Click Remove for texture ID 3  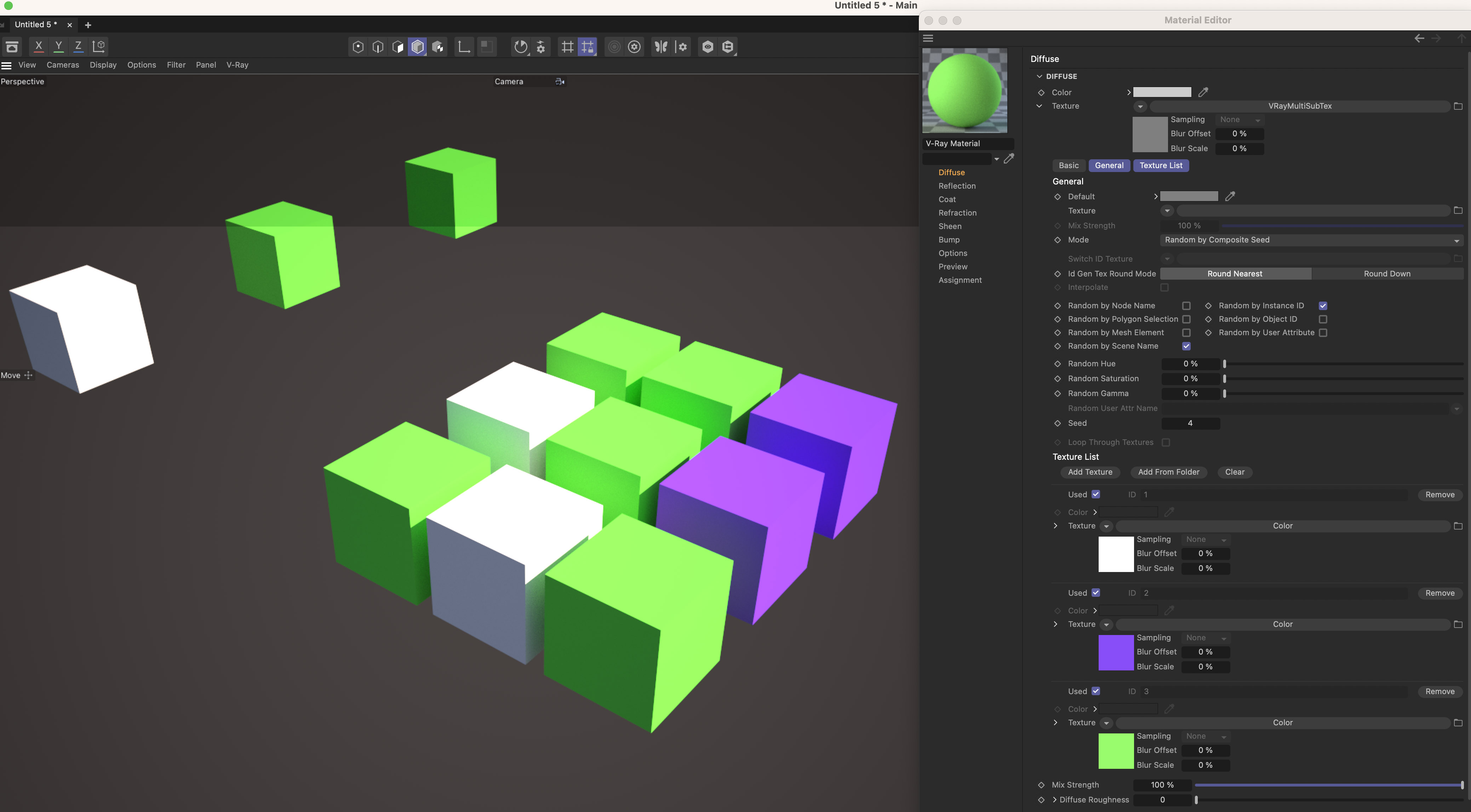tap(1439, 692)
